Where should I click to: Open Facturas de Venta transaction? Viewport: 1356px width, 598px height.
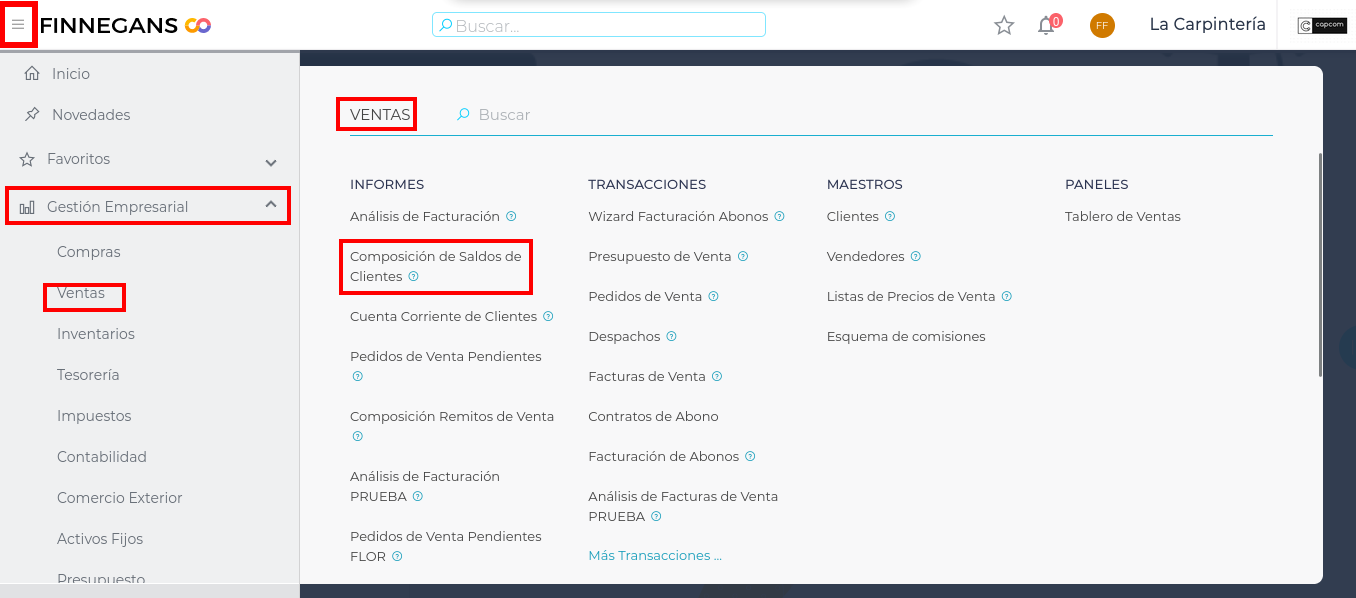[647, 376]
